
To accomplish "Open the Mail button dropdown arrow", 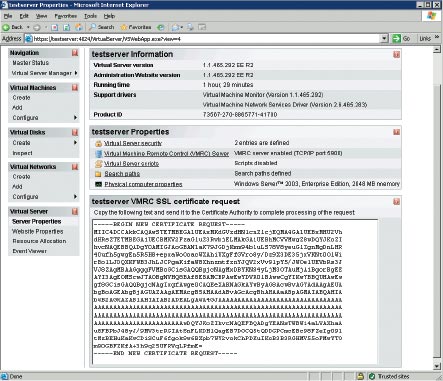I will (x=182, y=27).
